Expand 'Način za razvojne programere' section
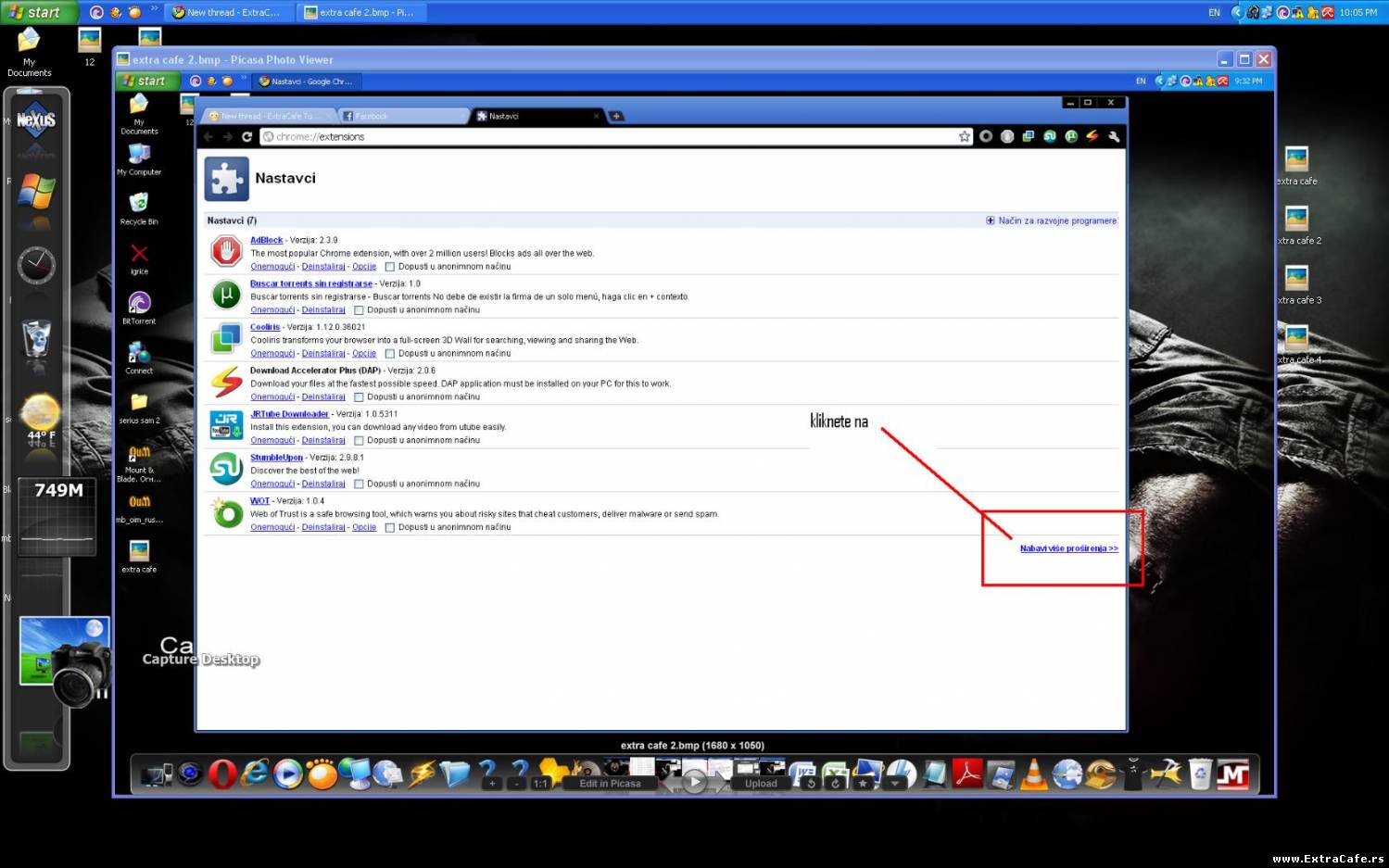Viewport: 1389px width, 868px height. (x=1051, y=220)
